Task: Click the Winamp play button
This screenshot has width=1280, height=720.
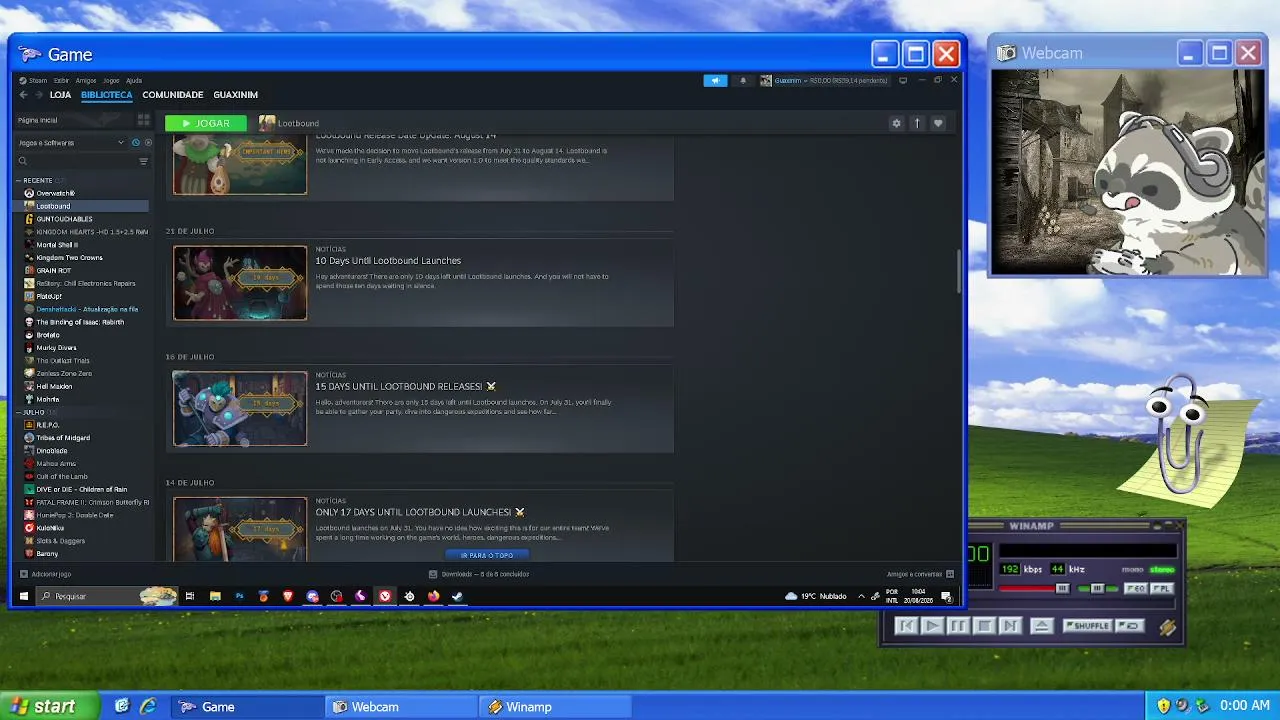Action: pyautogui.click(x=932, y=626)
